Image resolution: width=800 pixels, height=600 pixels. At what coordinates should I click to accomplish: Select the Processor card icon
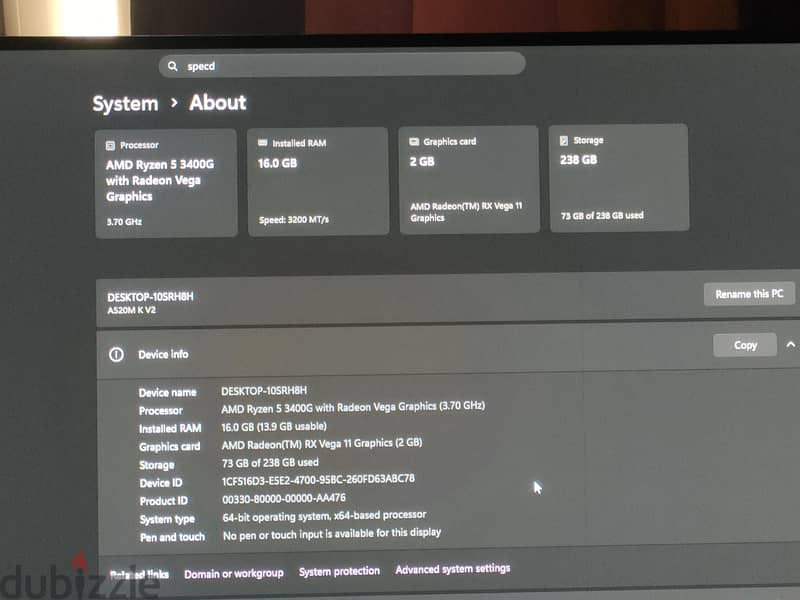(x=110, y=146)
